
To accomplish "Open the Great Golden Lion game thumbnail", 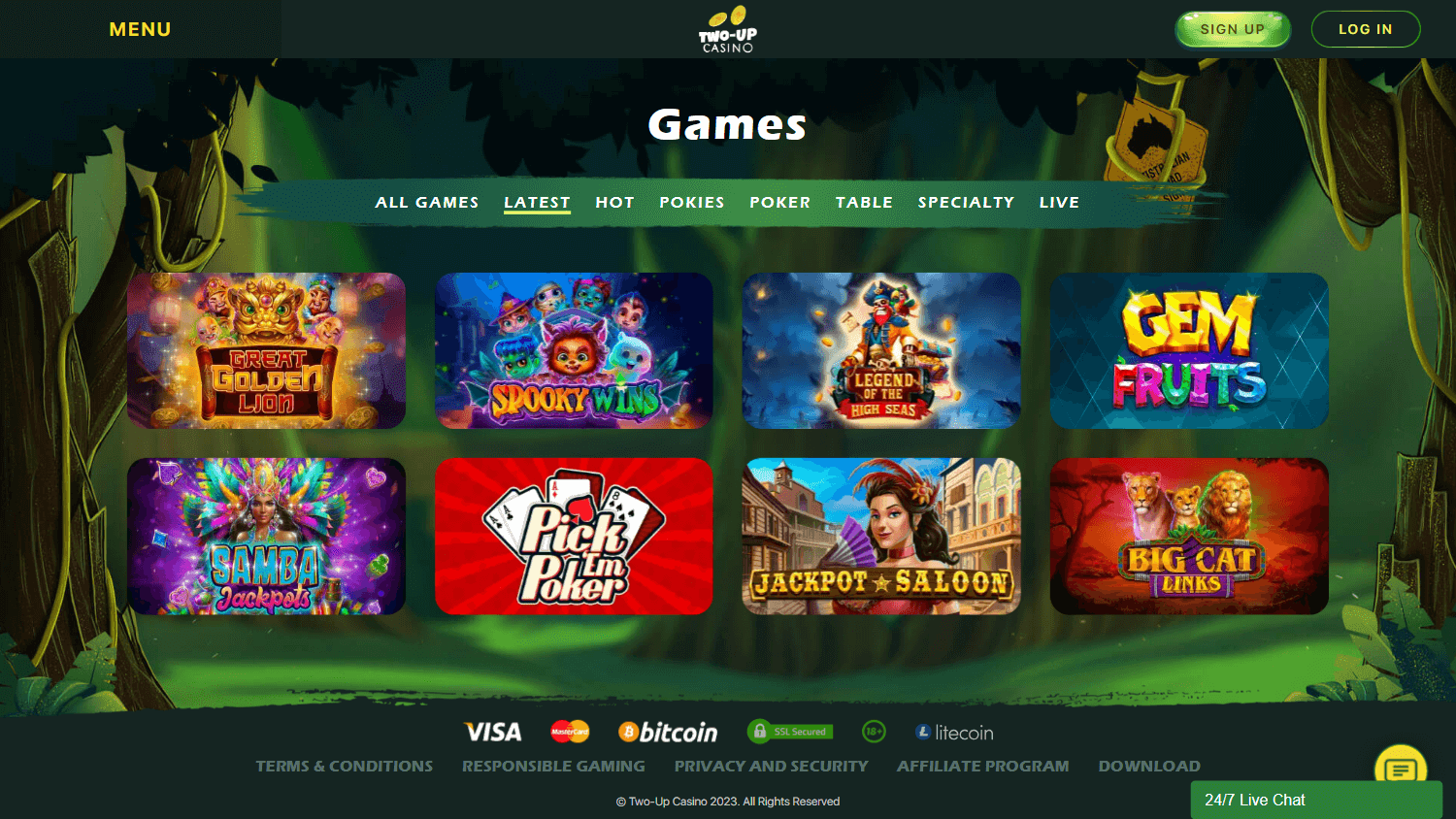I will click(x=266, y=350).
